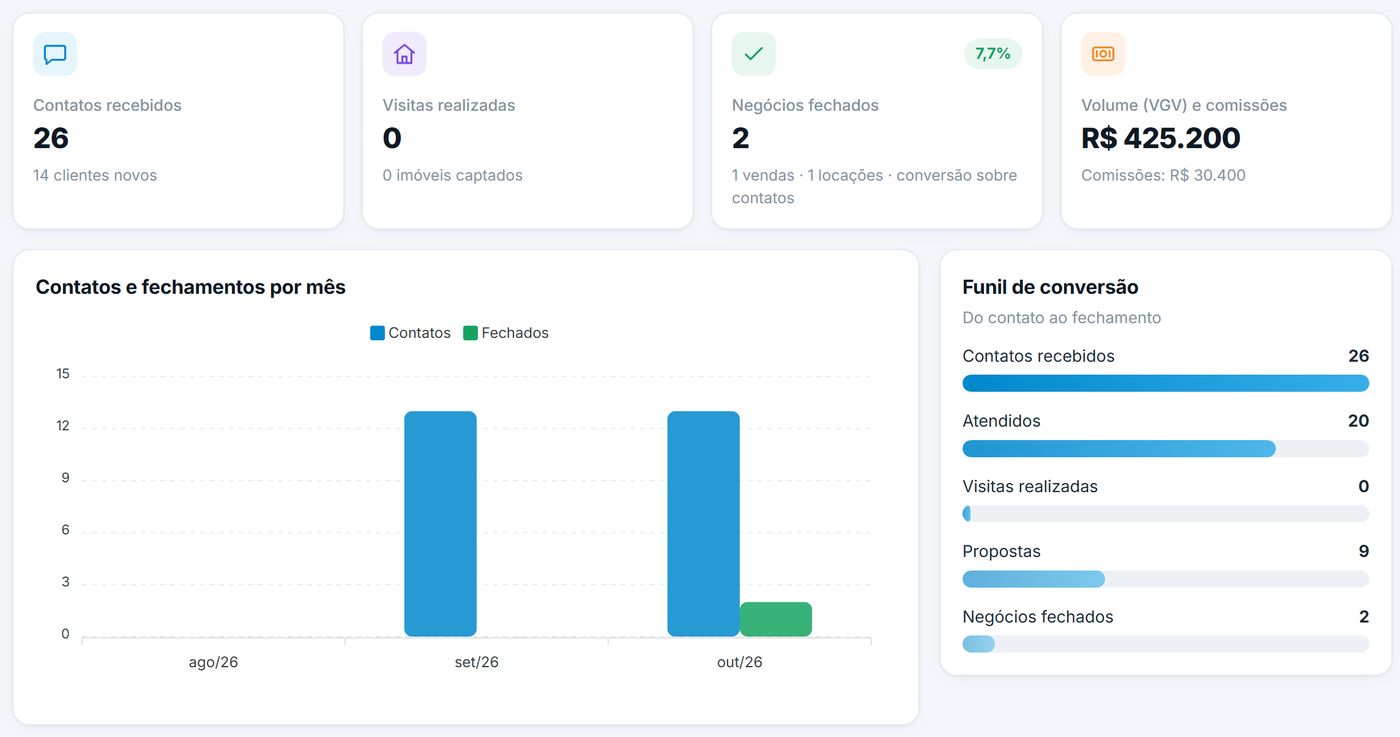Click the 'Do contato ao fechamento' subtitle
This screenshot has height=737, width=1400.
click(x=1061, y=318)
